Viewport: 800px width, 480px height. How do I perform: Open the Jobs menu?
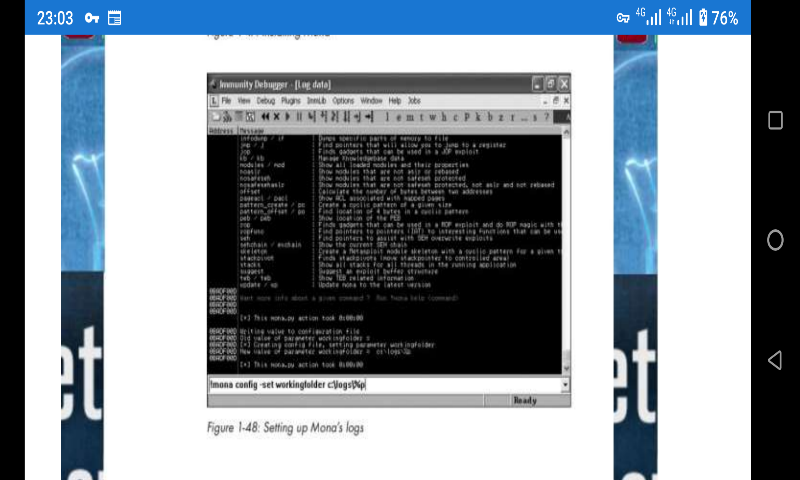pos(414,100)
